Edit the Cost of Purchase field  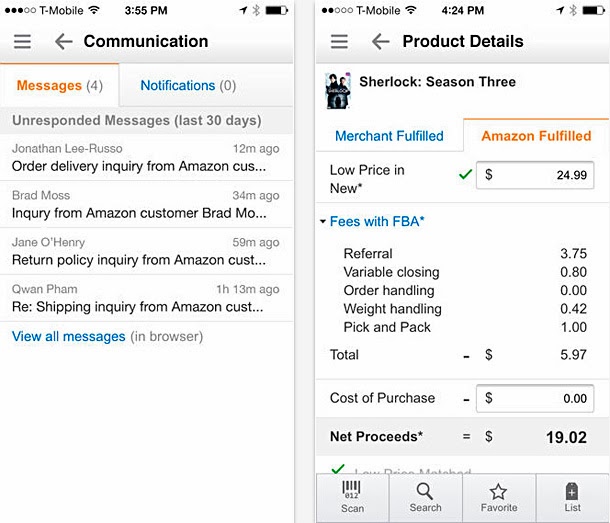click(535, 398)
